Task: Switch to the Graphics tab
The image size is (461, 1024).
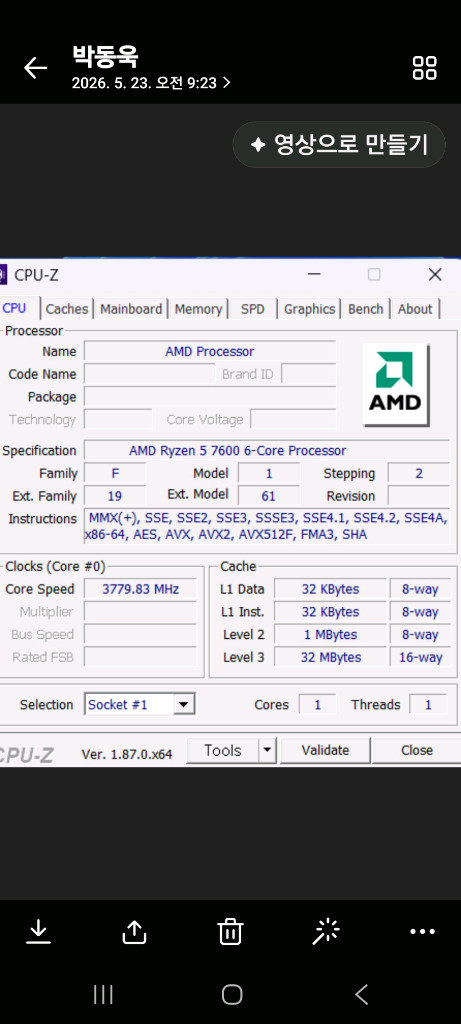Action: pyautogui.click(x=310, y=309)
